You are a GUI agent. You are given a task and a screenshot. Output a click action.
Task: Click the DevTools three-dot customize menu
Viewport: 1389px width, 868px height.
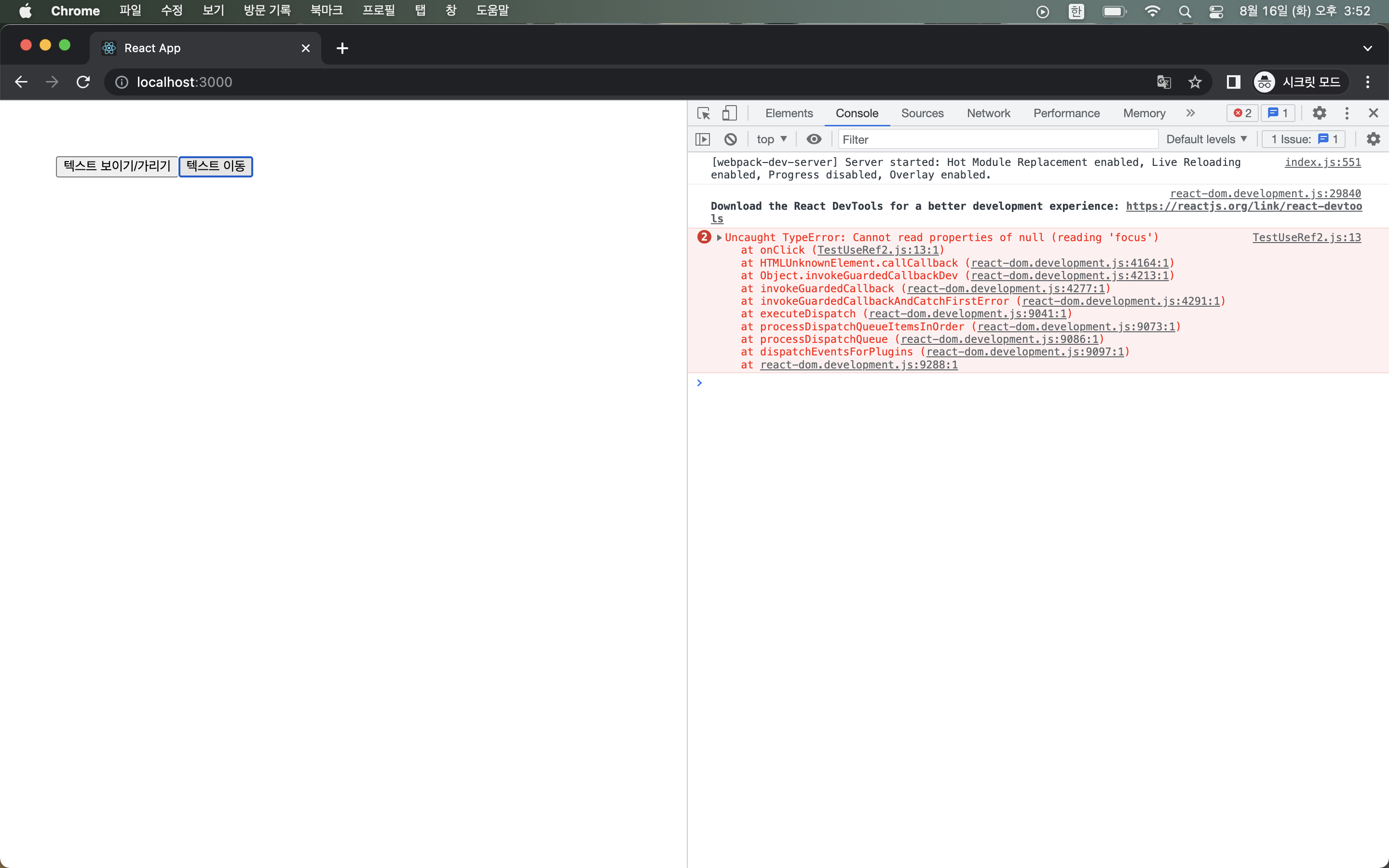[x=1347, y=113]
